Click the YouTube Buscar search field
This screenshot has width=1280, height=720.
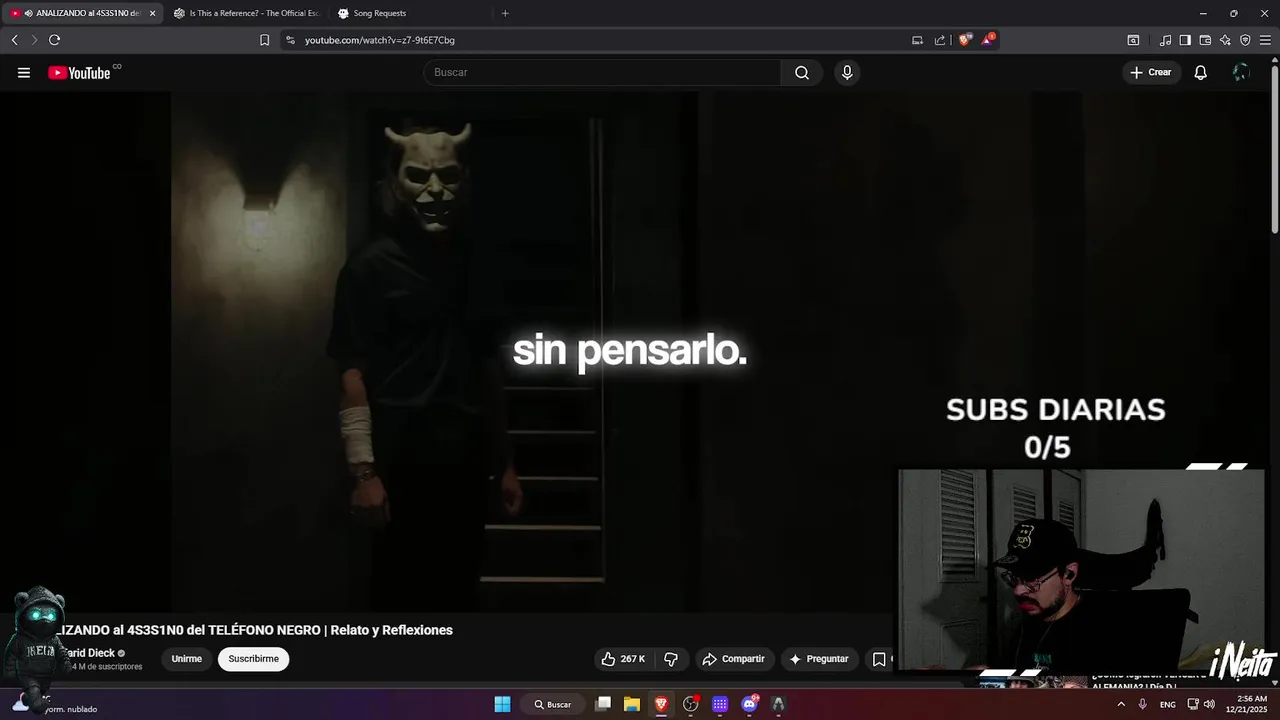[602, 72]
